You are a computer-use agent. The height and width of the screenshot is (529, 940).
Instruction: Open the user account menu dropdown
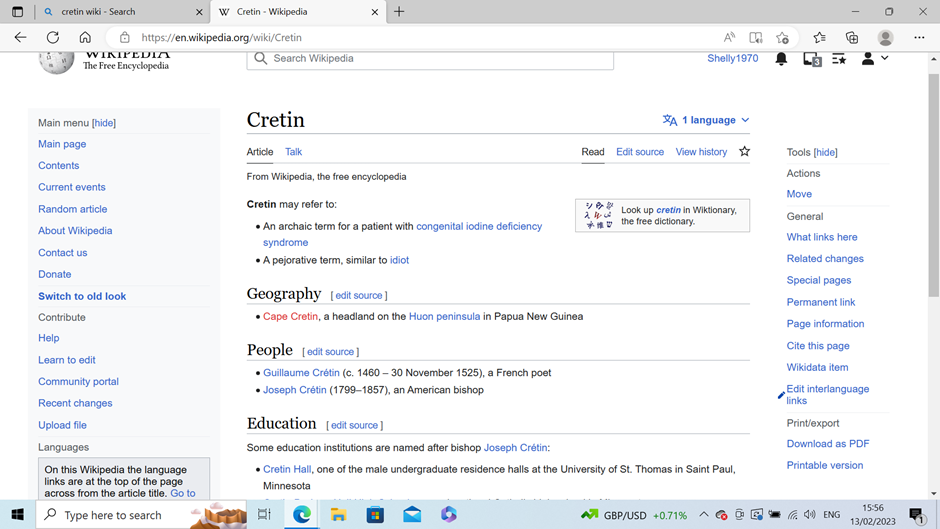(874, 59)
